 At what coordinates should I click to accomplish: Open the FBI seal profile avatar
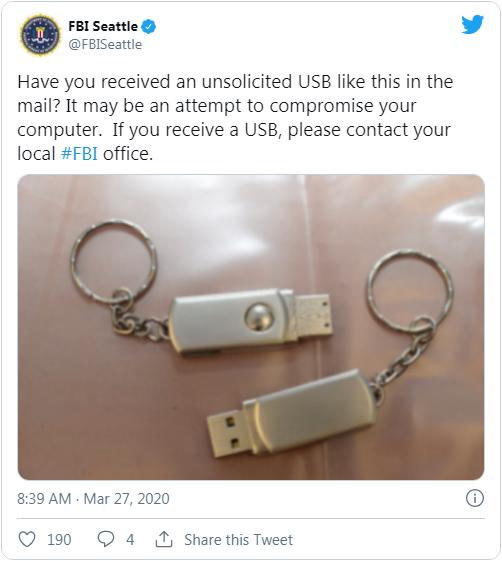point(40,35)
